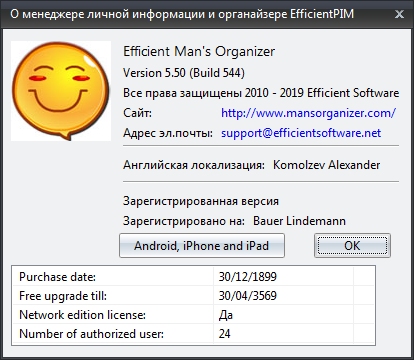Select the Network edition license label

pos(82,315)
